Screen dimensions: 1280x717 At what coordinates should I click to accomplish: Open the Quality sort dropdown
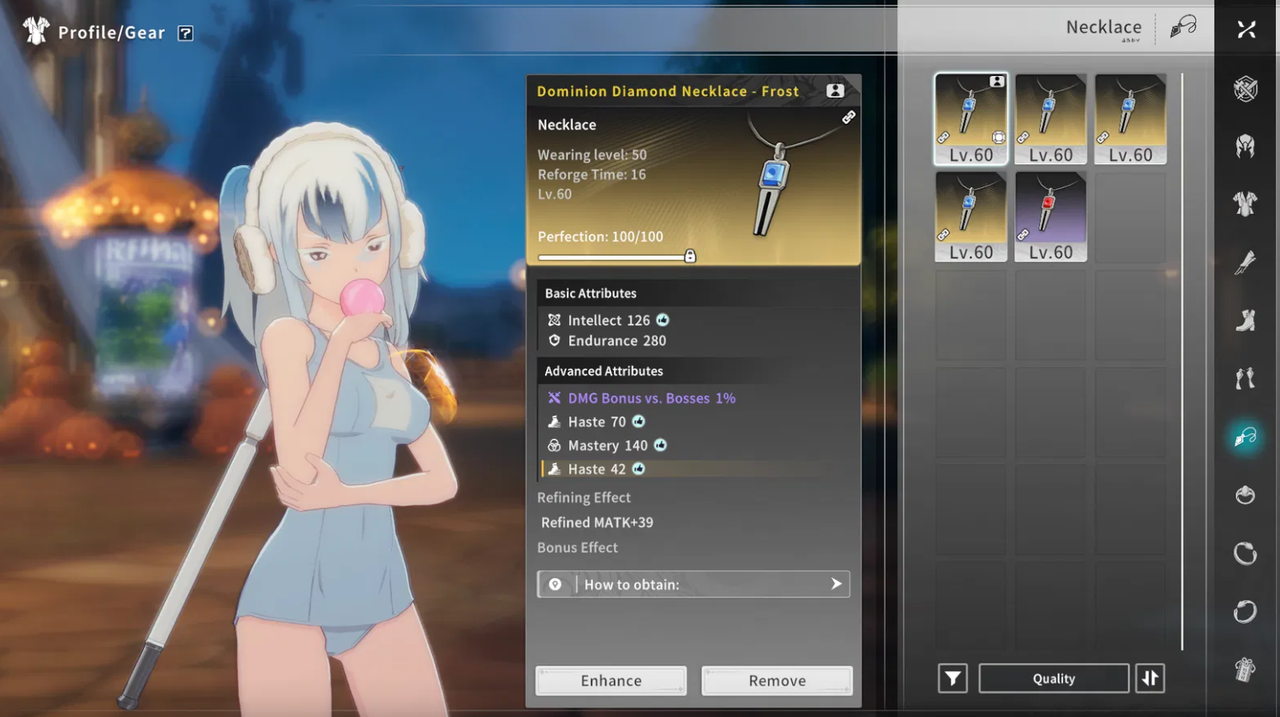[x=1054, y=679]
